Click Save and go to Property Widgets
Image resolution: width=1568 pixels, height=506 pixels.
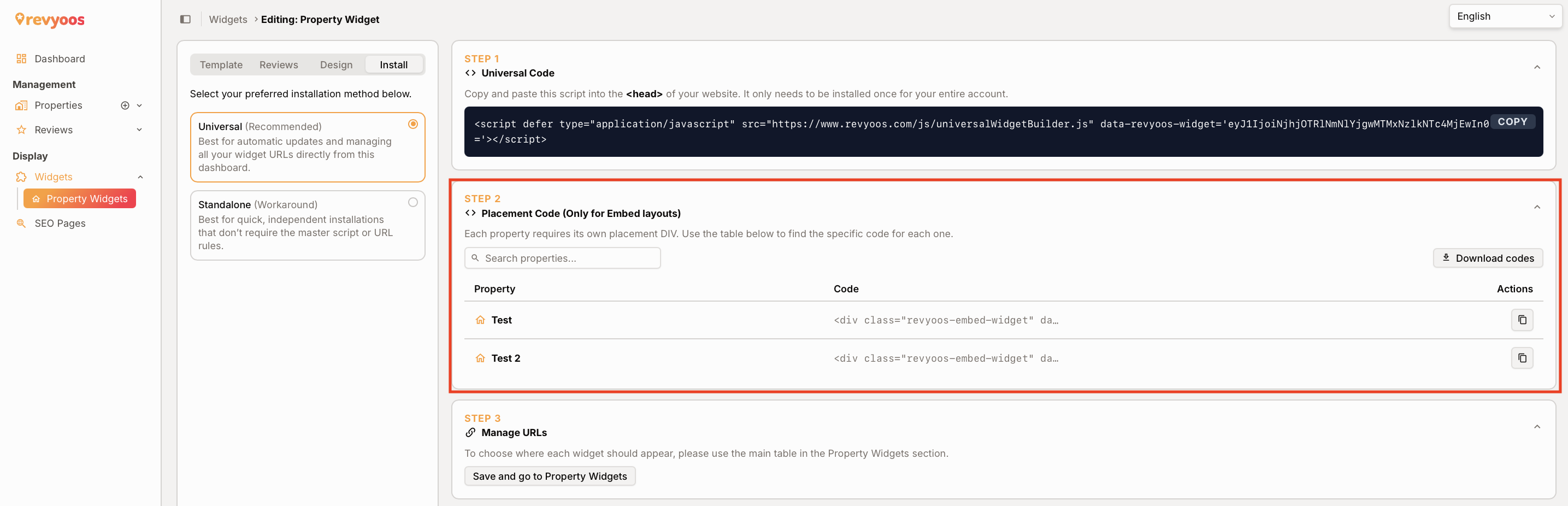[x=550, y=476]
